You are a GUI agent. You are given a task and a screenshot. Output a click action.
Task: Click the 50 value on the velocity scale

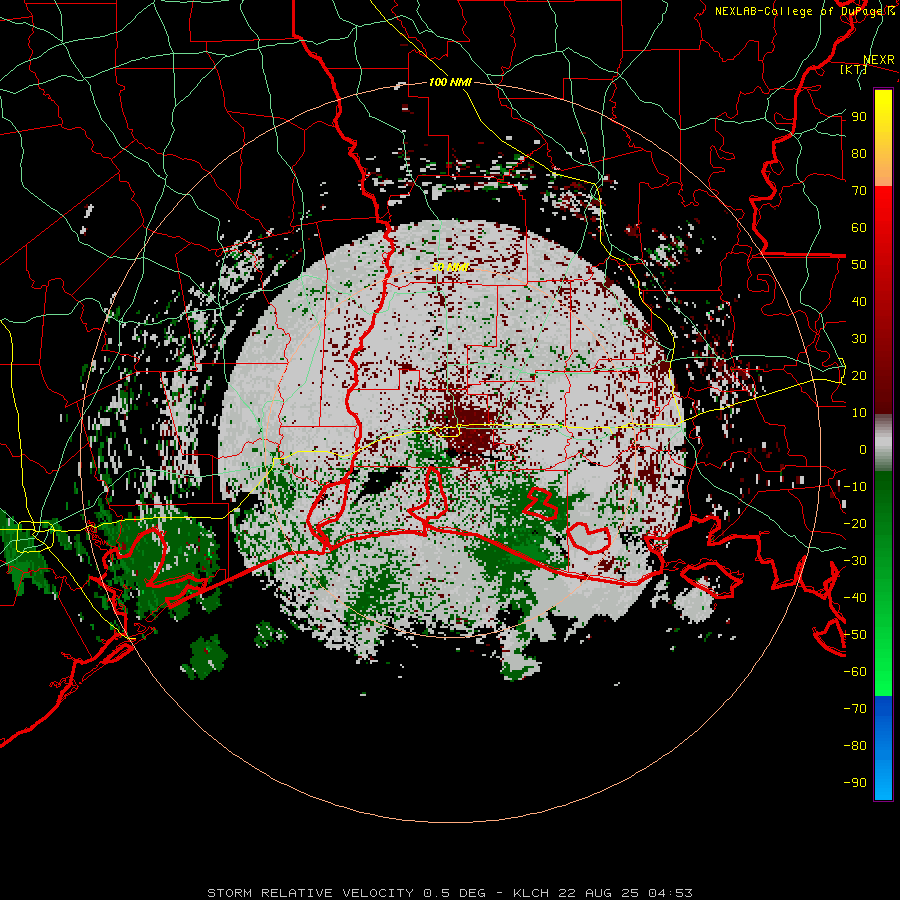859,265
